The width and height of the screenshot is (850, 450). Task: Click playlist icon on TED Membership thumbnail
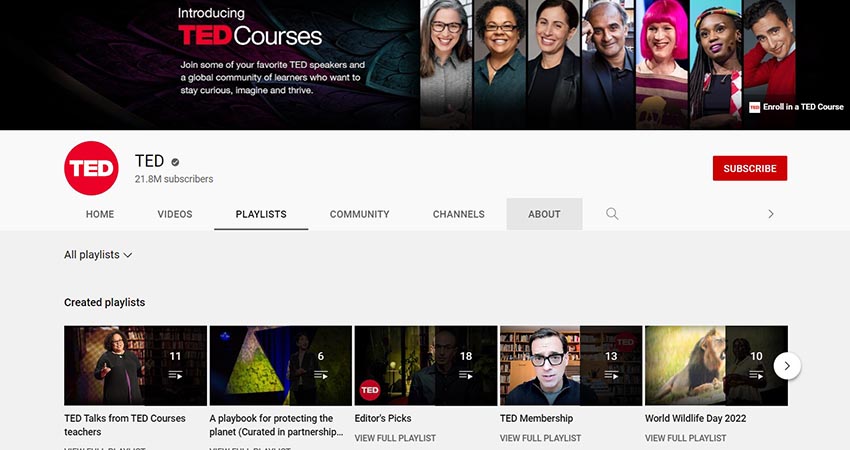click(611, 375)
